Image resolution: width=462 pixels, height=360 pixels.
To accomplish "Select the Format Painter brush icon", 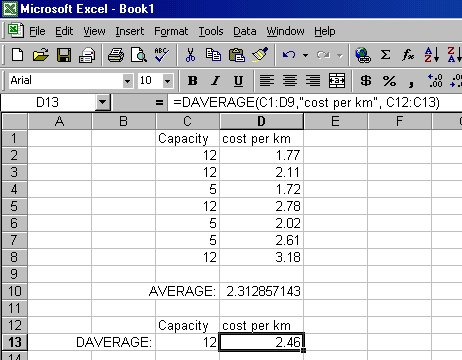I will (x=260, y=54).
